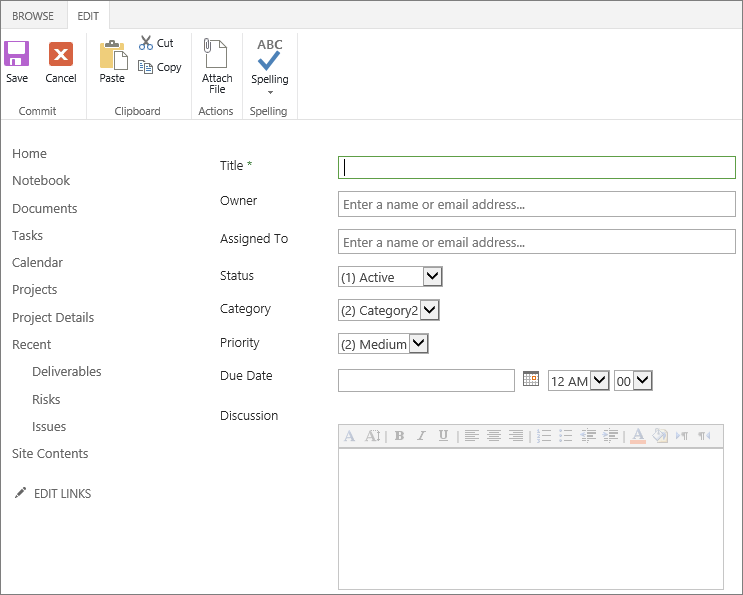
Task: Click the EDIT LINKS text
Action: coord(63,494)
